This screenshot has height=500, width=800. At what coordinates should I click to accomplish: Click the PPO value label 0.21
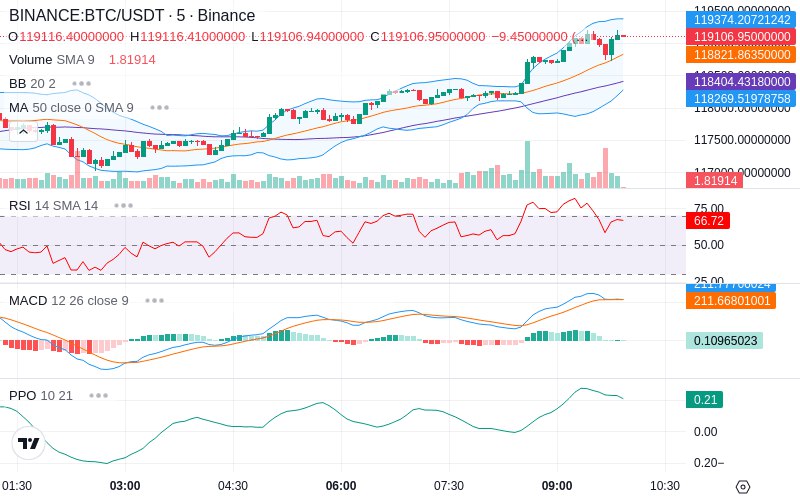705,399
